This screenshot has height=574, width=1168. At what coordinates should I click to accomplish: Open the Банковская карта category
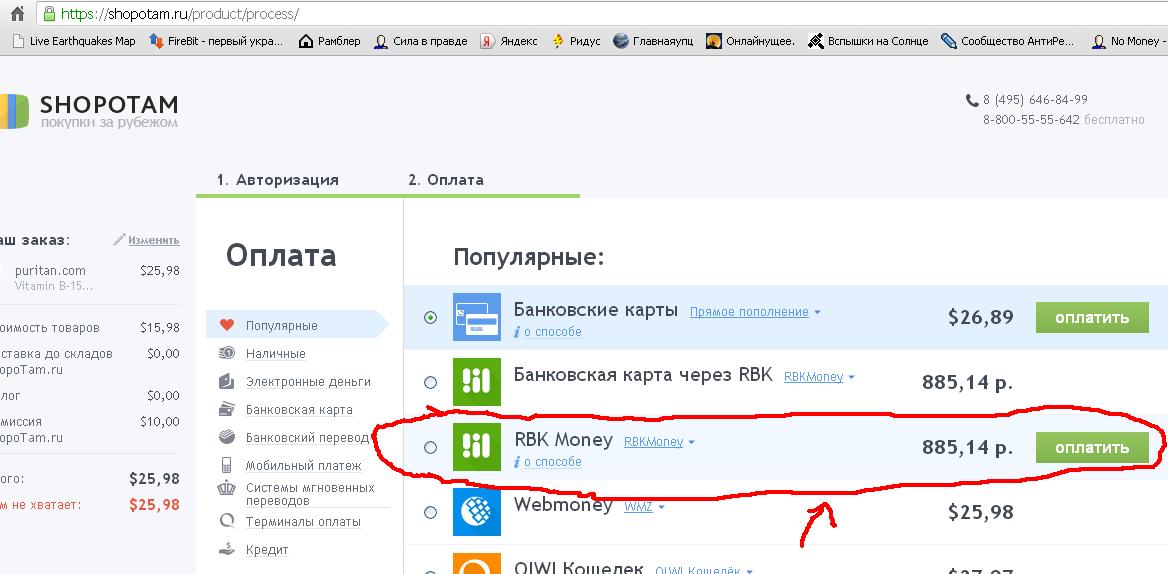(299, 409)
